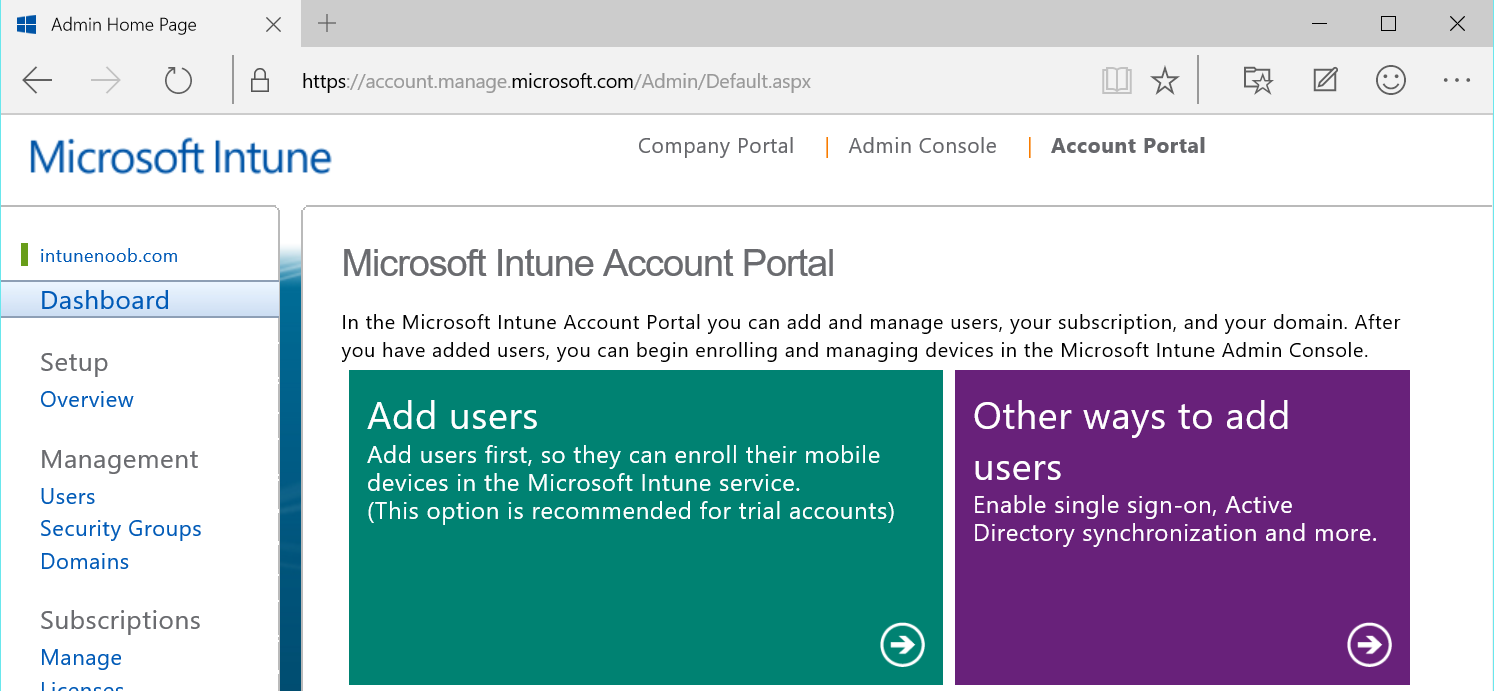The height and width of the screenshot is (691, 1494).
Task: Switch to the Admin Console
Action: pyautogui.click(x=922, y=146)
